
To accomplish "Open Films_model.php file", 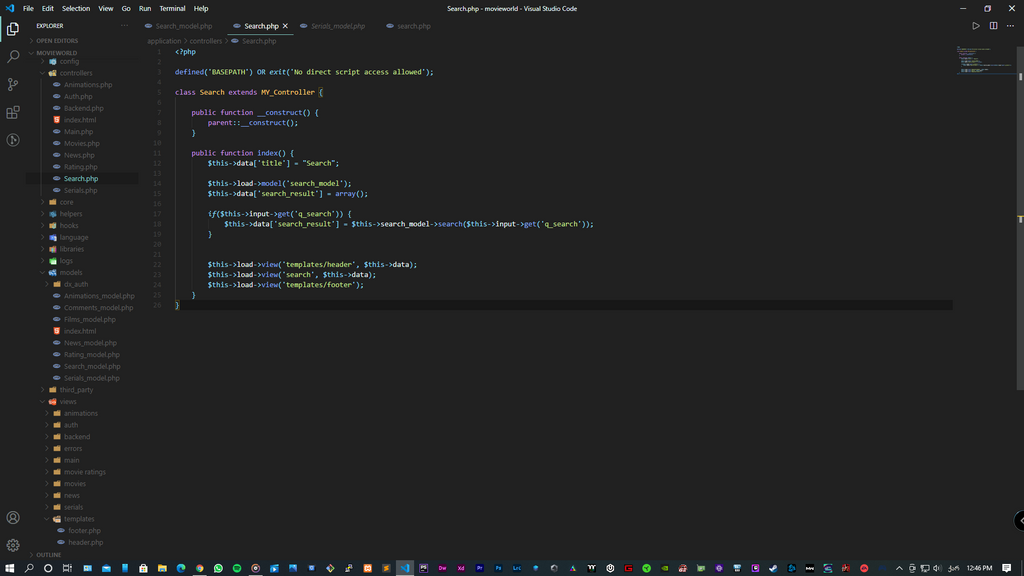I will tap(89, 319).
